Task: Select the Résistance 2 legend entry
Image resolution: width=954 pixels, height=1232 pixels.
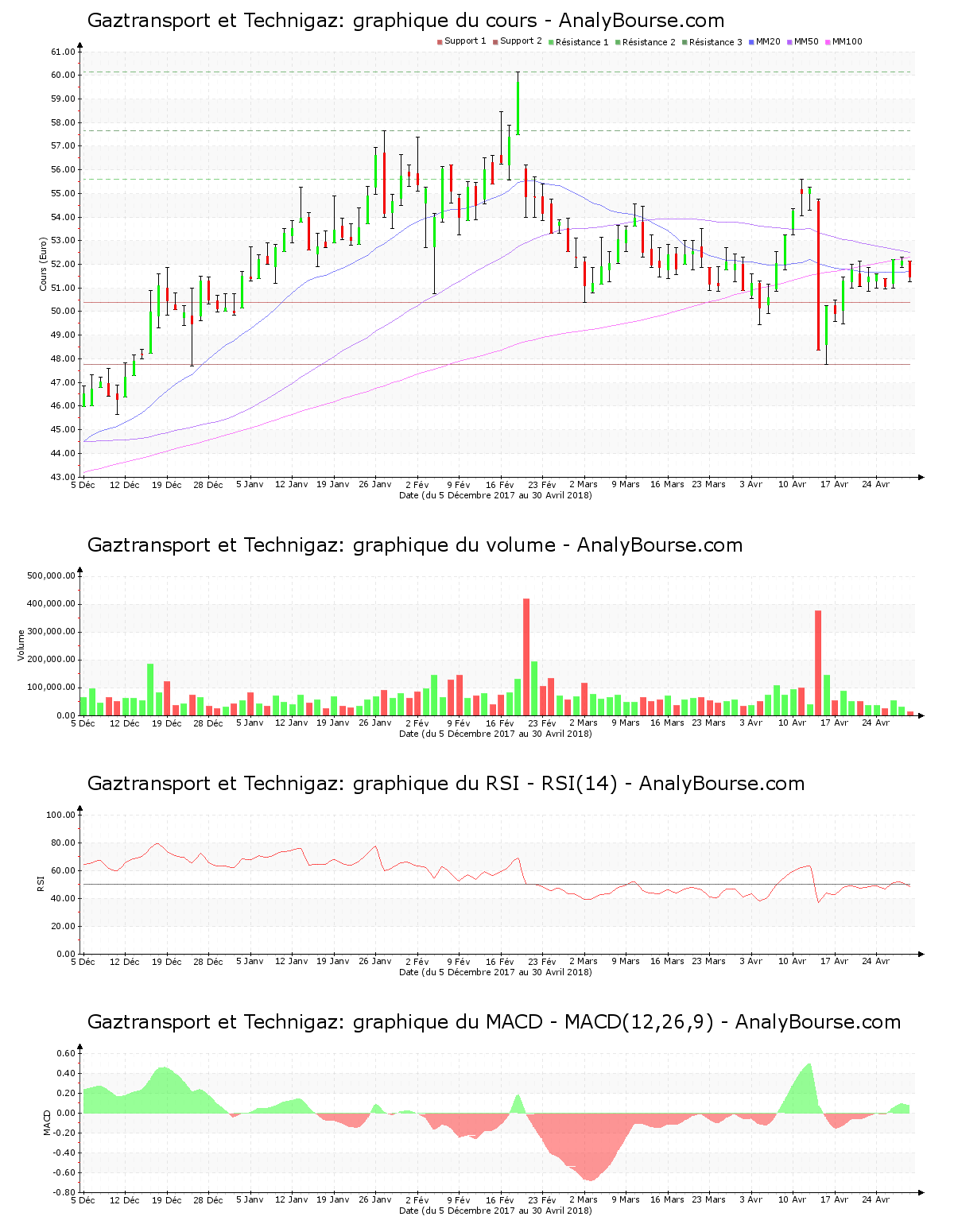Action: tap(646, 42)
